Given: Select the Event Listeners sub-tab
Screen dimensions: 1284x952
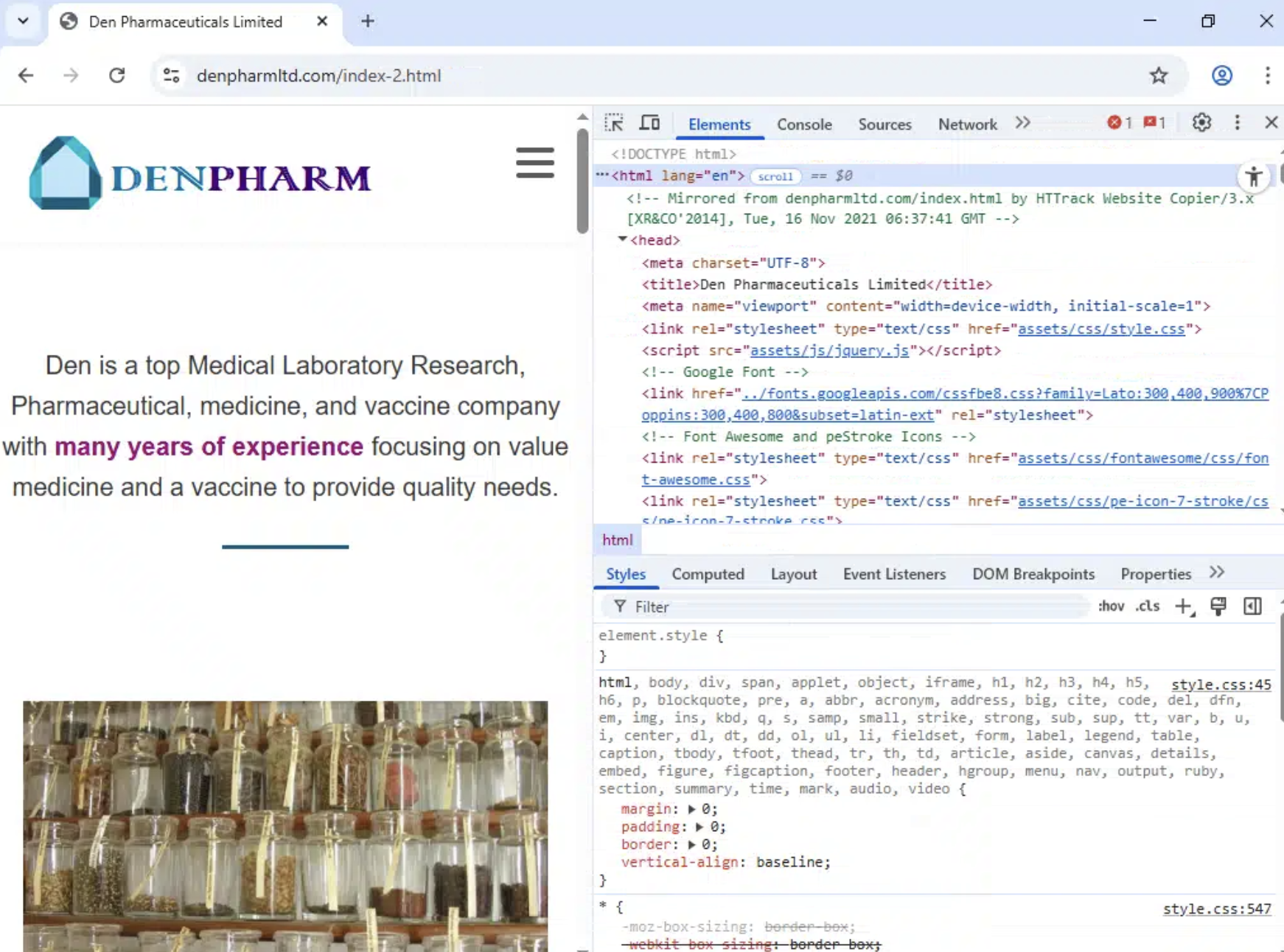Looking at the screenshot, I should [894, 574].
